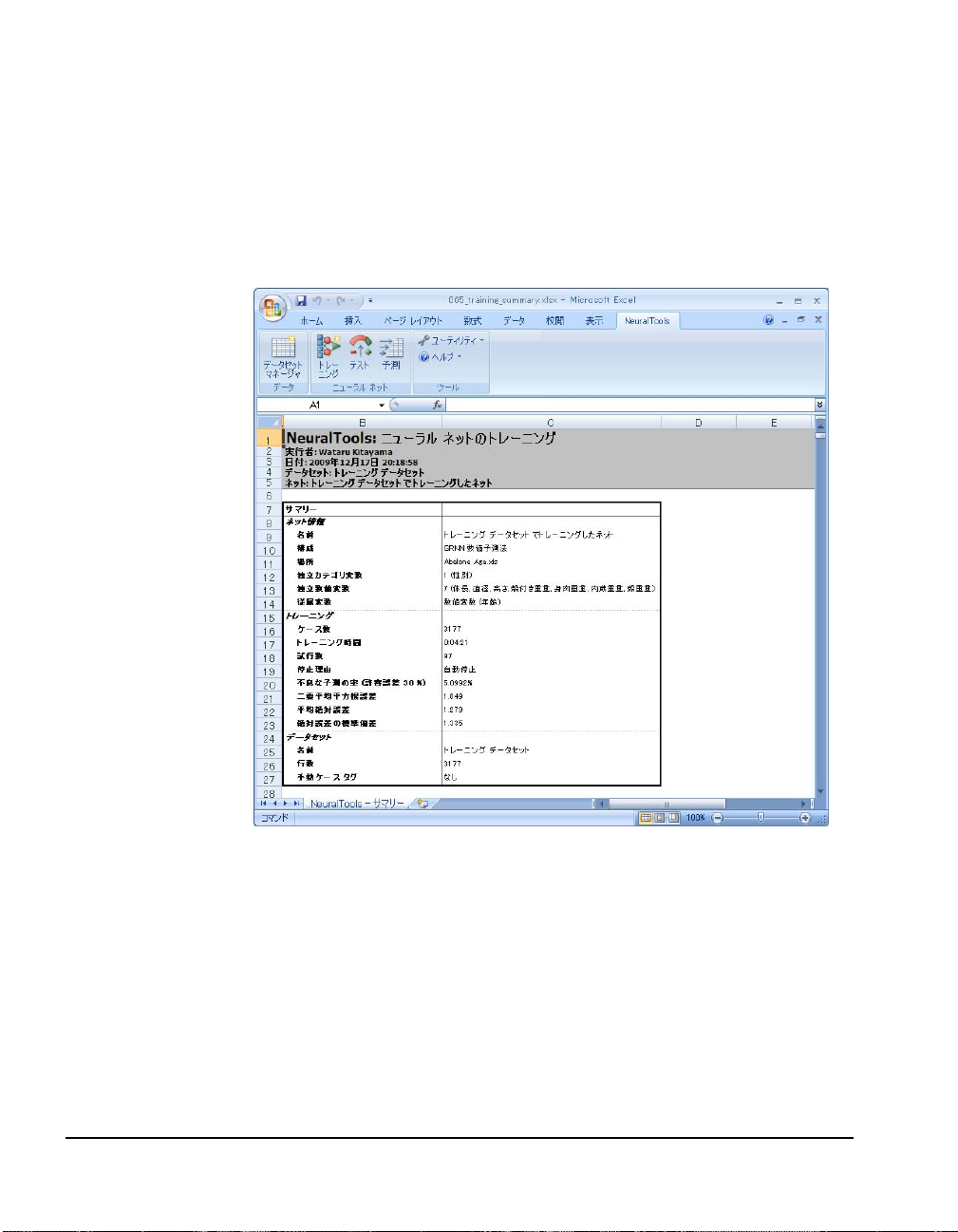This screenshot has height=1232, width=958.
Task: Redo using the quick access toolbar arrow
Action: (341, 300)
